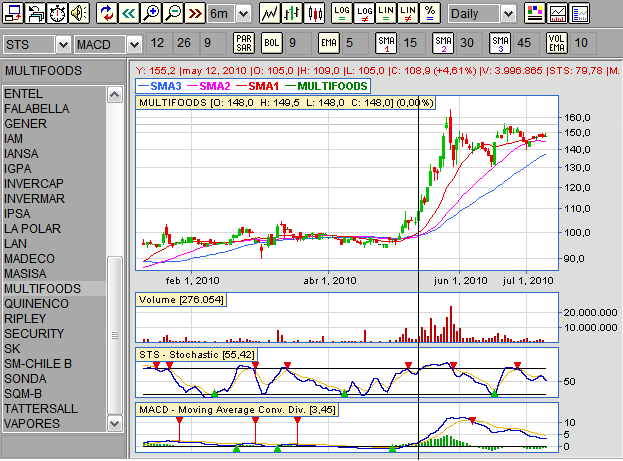Edit the SMA3 period 45 field
The height and width of the screenshot is (461, 623).
coord(526,43)
